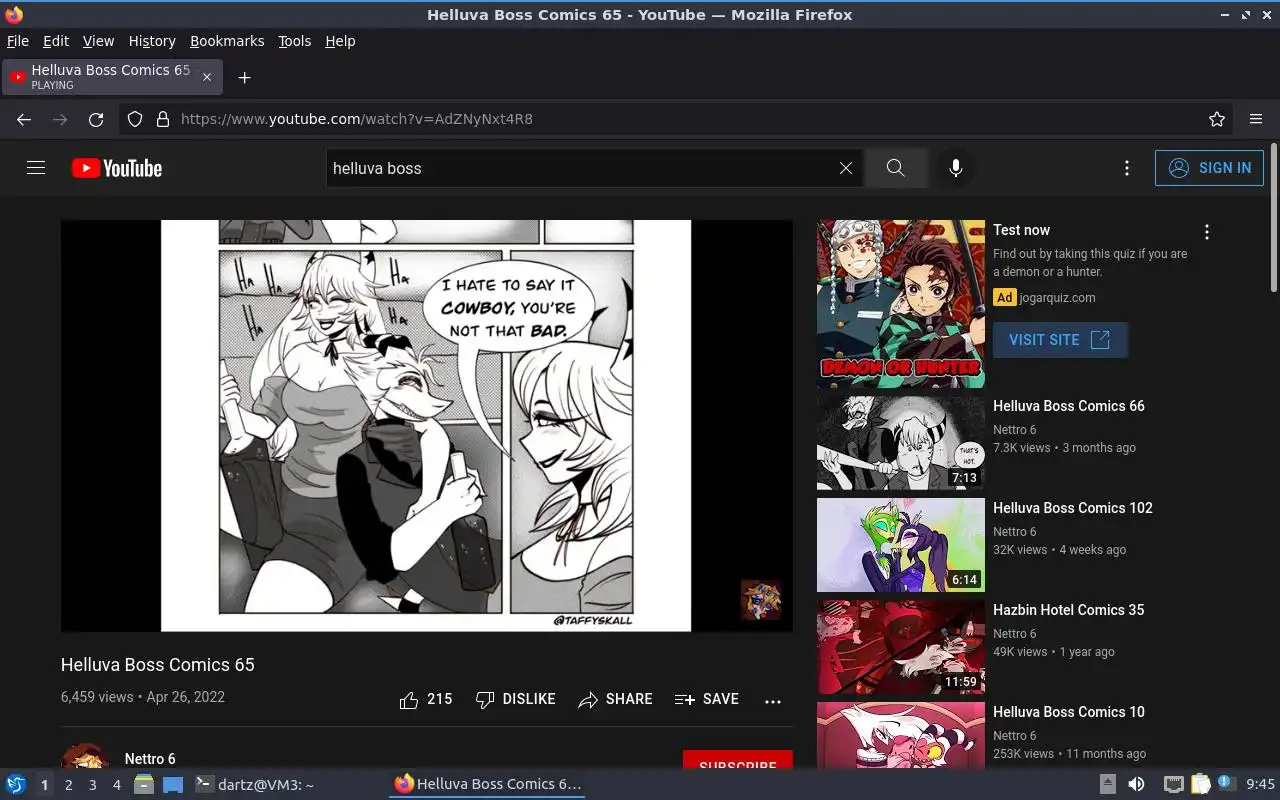The image size is (1280, 800).
Task: Click the Test now ad title
Action: (1021, 230)
